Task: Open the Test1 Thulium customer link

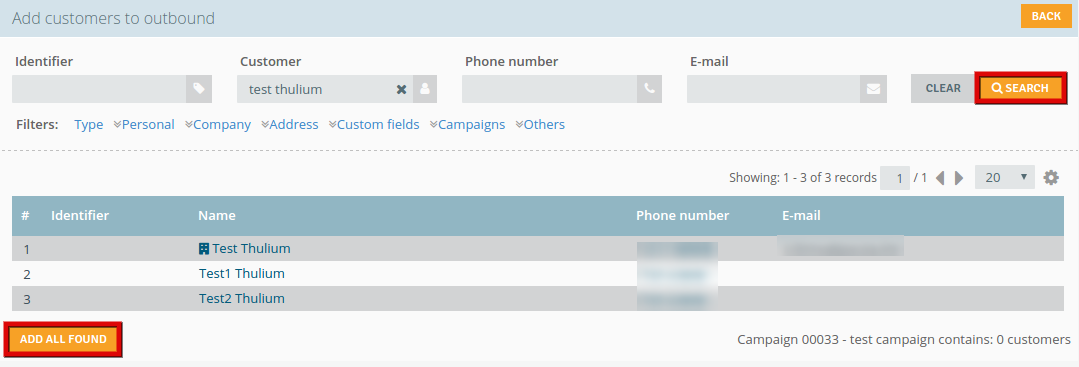Action: [242, 273]
